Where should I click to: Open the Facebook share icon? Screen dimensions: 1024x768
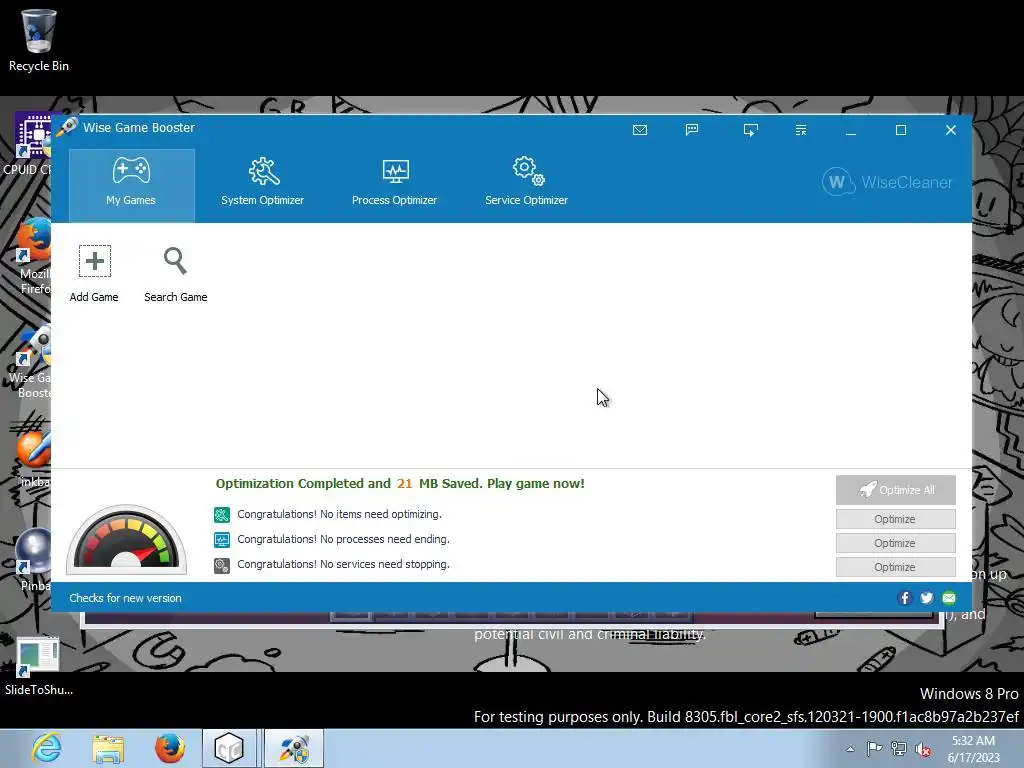904,598
